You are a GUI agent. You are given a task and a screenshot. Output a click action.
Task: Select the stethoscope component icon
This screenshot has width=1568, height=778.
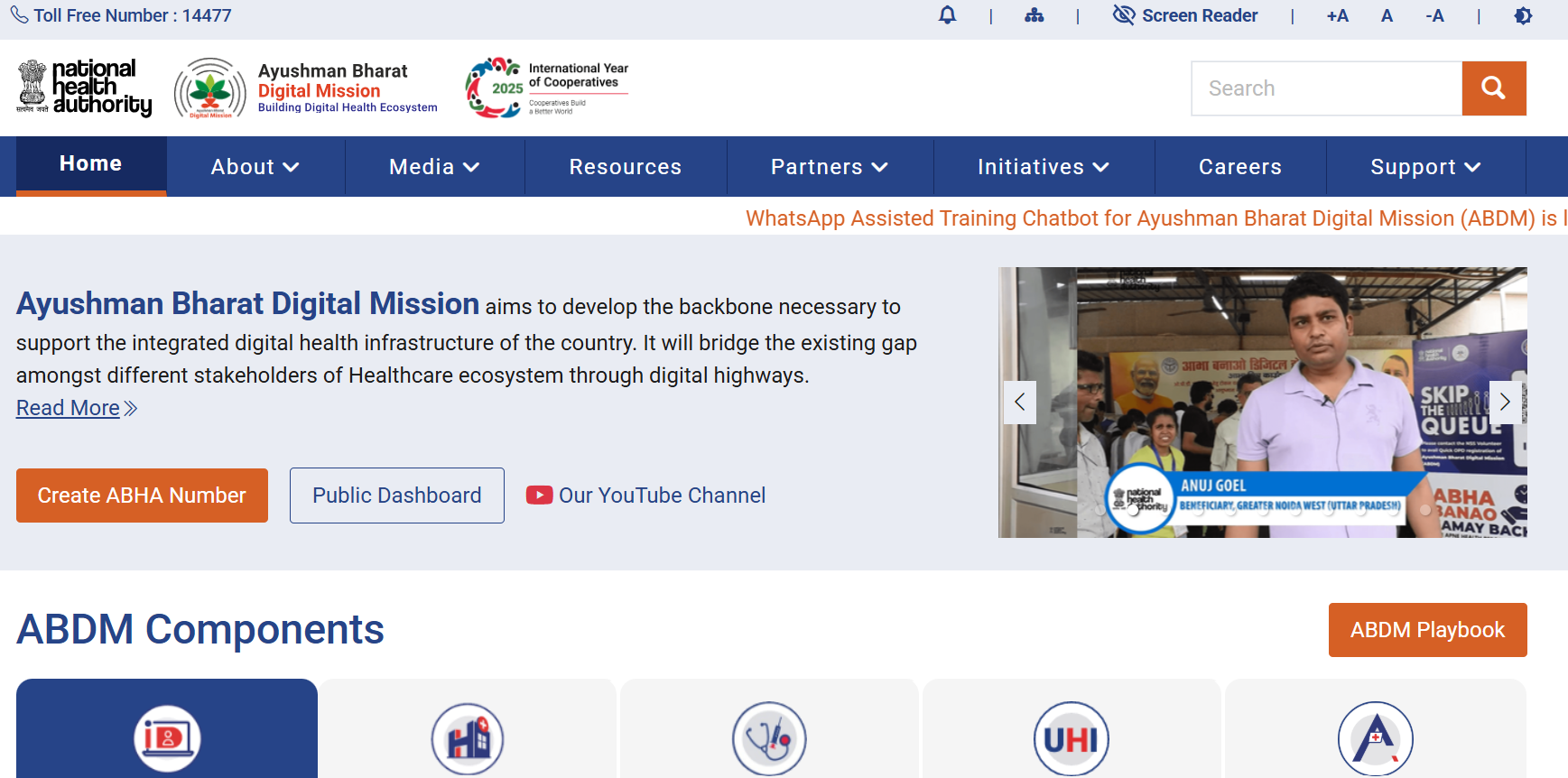tap(769, 738)
